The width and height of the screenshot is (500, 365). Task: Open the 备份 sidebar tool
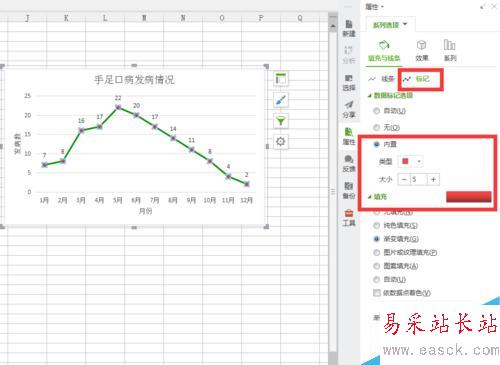pos(349,190)
